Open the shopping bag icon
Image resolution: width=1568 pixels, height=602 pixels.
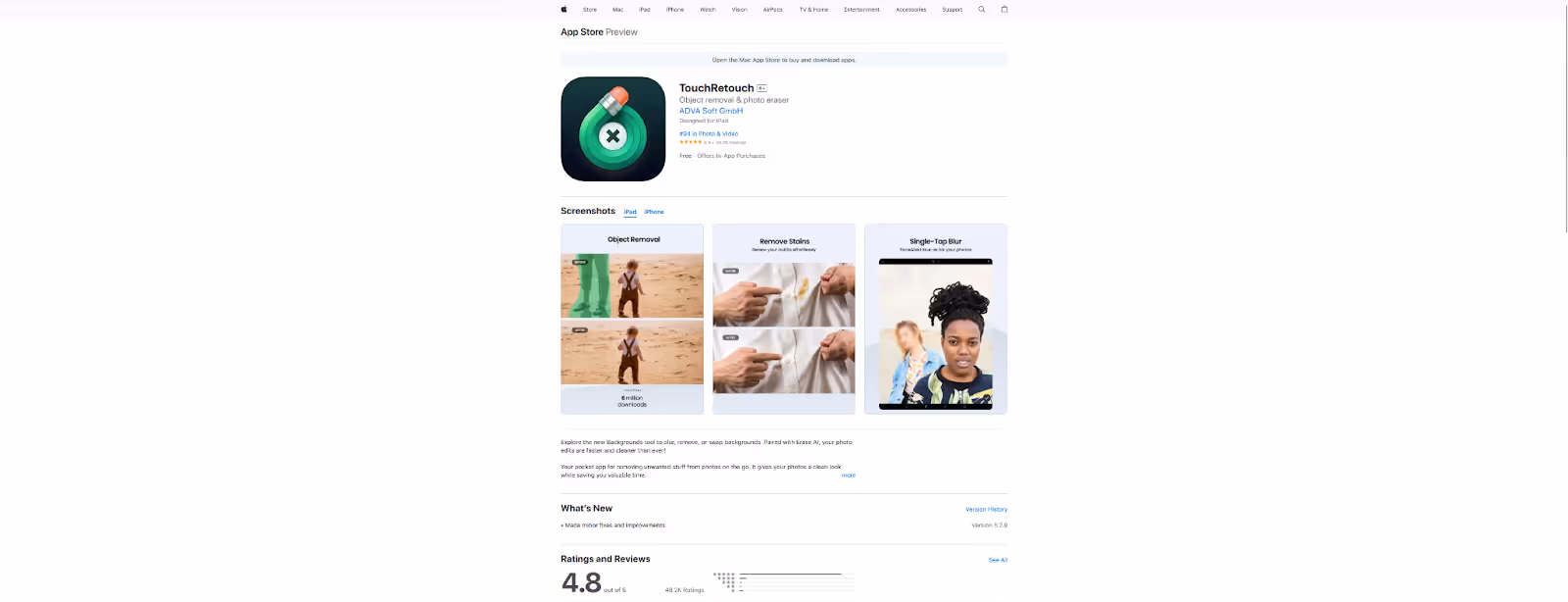coord(1004,9)
